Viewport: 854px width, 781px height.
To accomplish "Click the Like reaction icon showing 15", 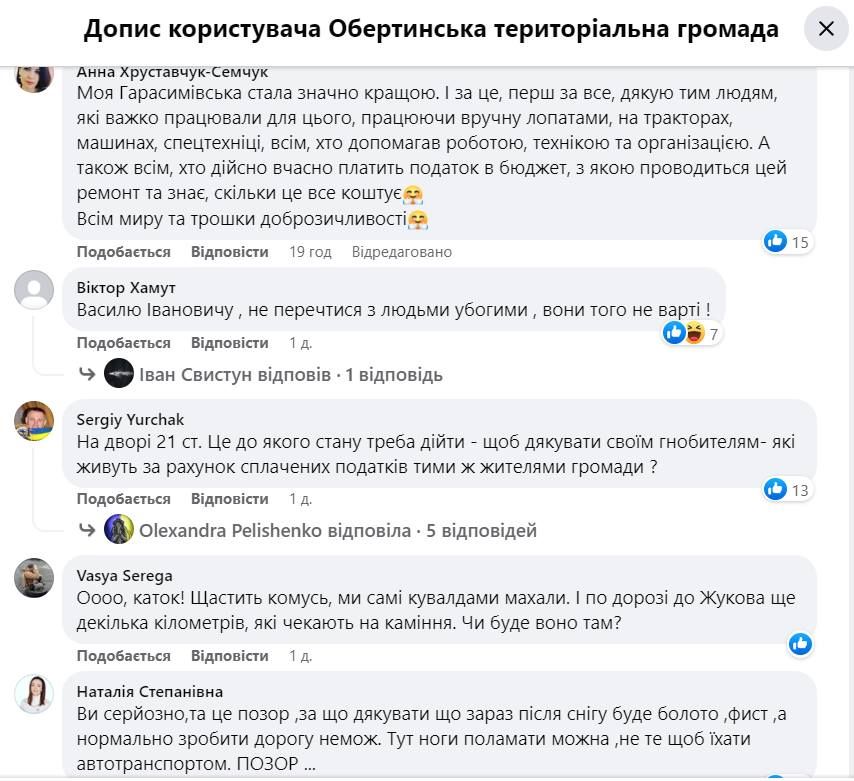I will pyautogui.click(x=775, y=241).
